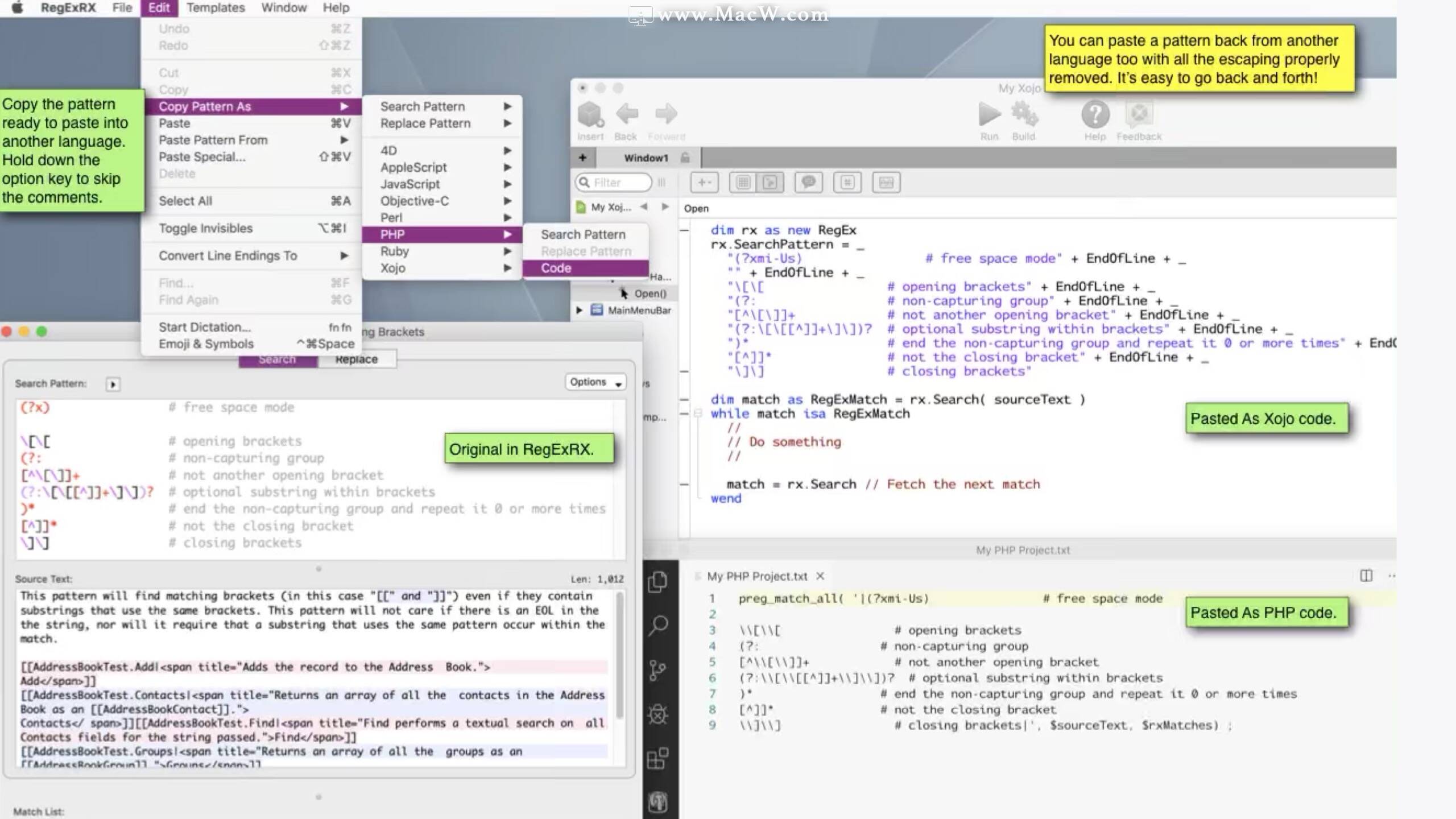Click the Back arrow in the Xojo toolbar

click(x=627, y=114)
